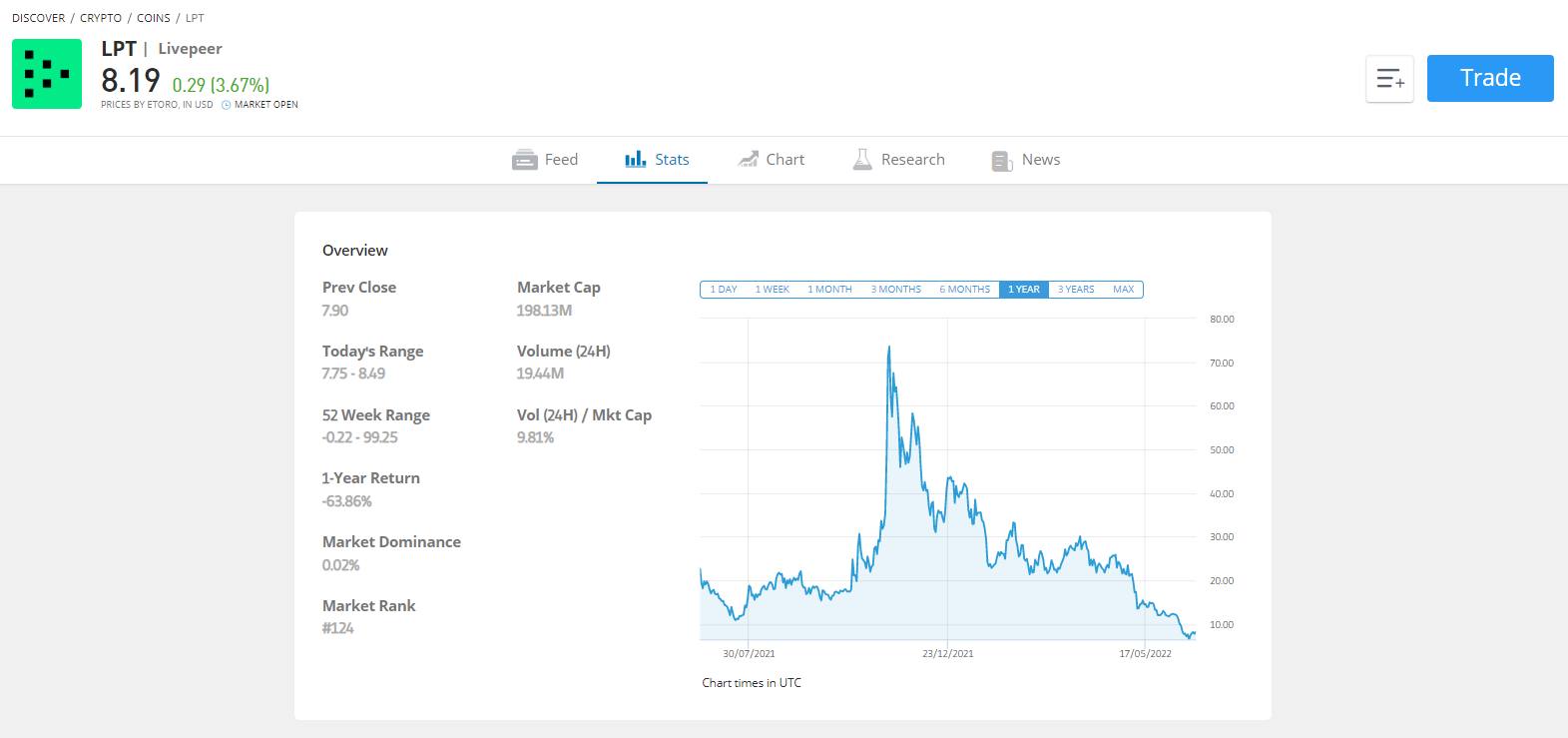Image resolution: width=1568 pixels, height=738 pixels.
Task: Click the 30/07/2021 date axis label
Action: (x=749, y=654)
